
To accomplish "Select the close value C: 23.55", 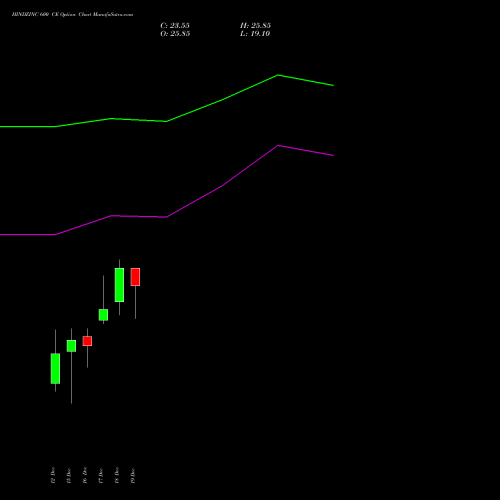I will [175, 26].
